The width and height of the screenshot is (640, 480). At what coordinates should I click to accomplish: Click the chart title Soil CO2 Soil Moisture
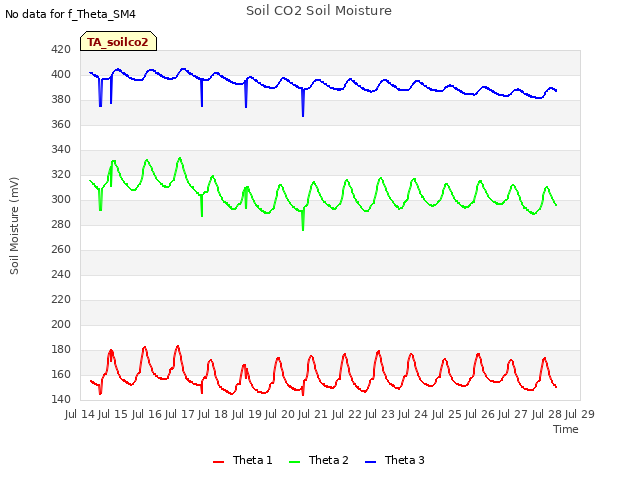[x=319, y=11]
